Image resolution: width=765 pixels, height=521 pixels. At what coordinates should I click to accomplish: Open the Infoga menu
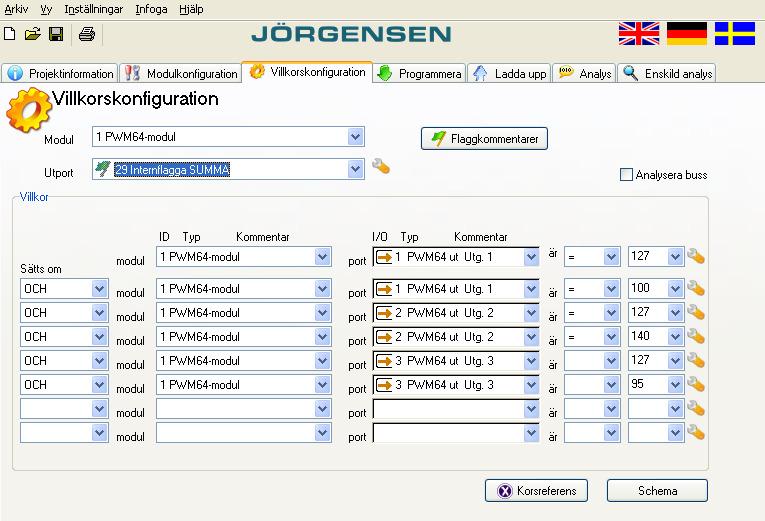point(151,9)
